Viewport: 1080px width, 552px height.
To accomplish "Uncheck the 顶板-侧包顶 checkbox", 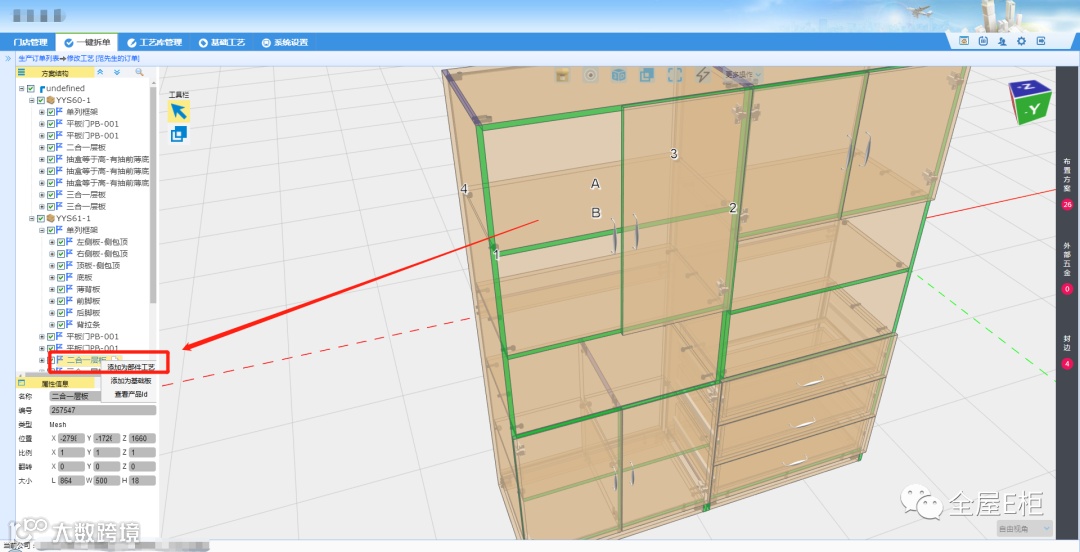I will [x=61, y=265].
